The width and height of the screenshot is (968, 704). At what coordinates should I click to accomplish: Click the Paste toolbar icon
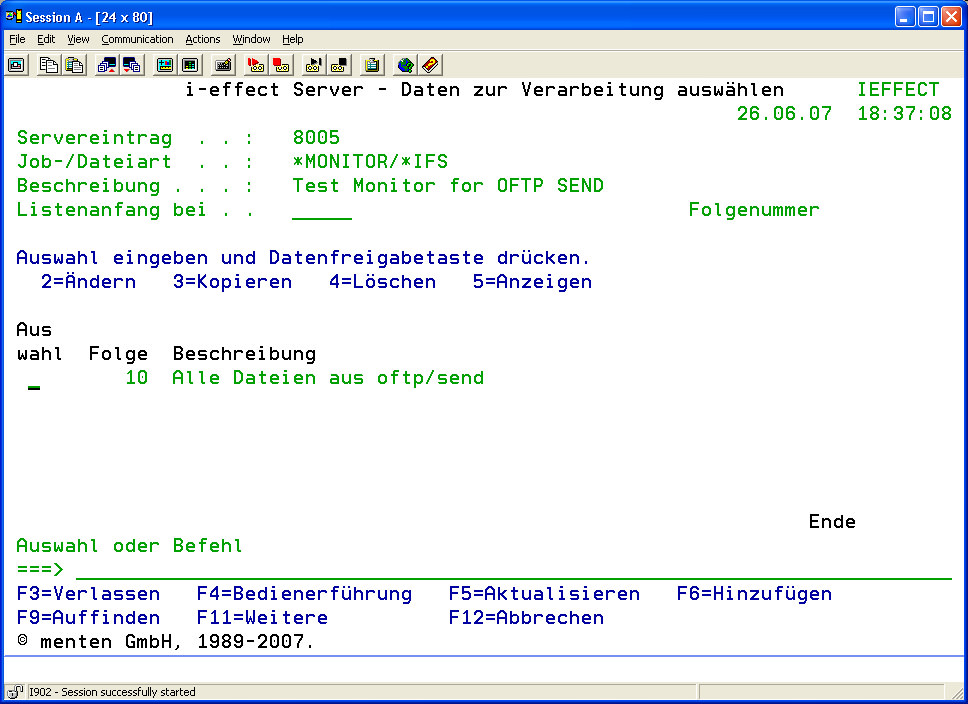[x=74, y=65]
